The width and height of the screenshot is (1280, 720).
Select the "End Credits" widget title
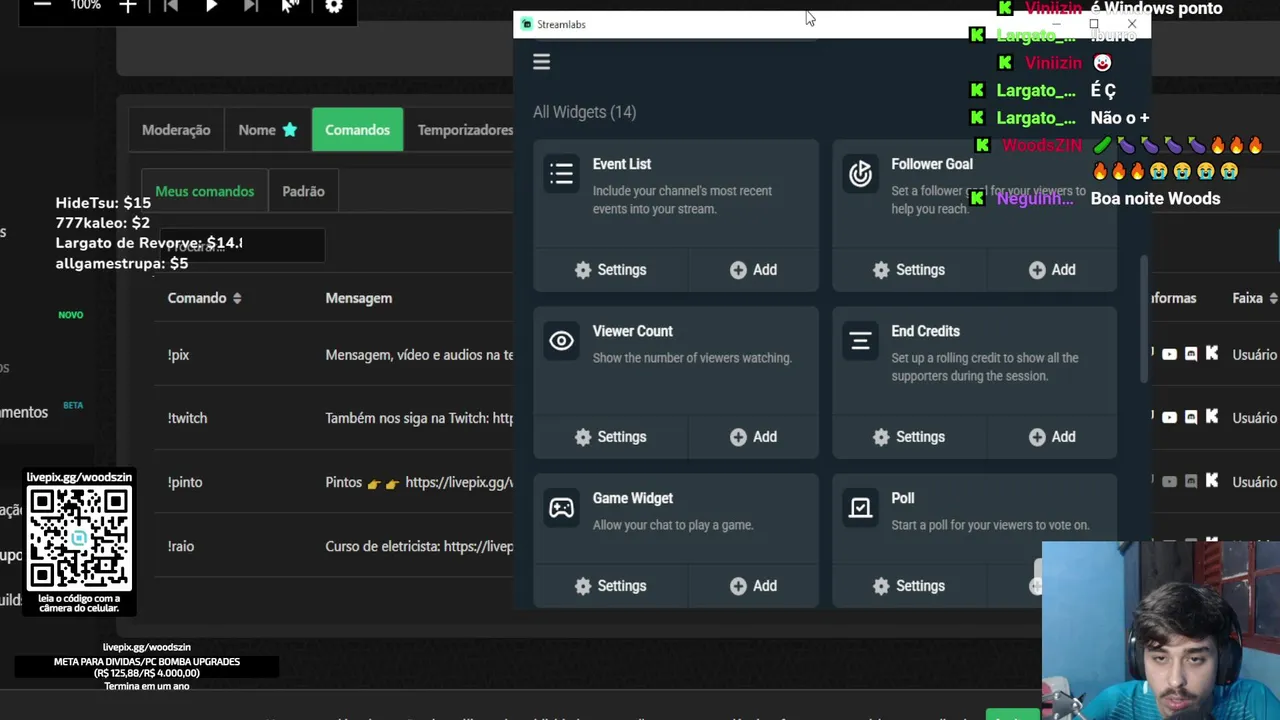coord(925,331)
